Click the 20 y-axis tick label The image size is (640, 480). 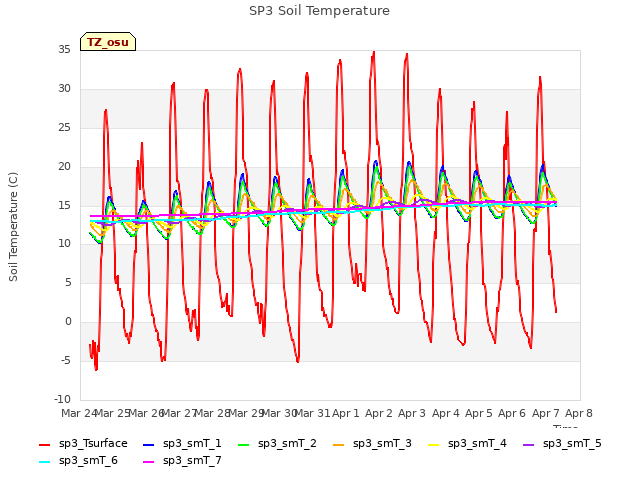(x=64, y=167)
